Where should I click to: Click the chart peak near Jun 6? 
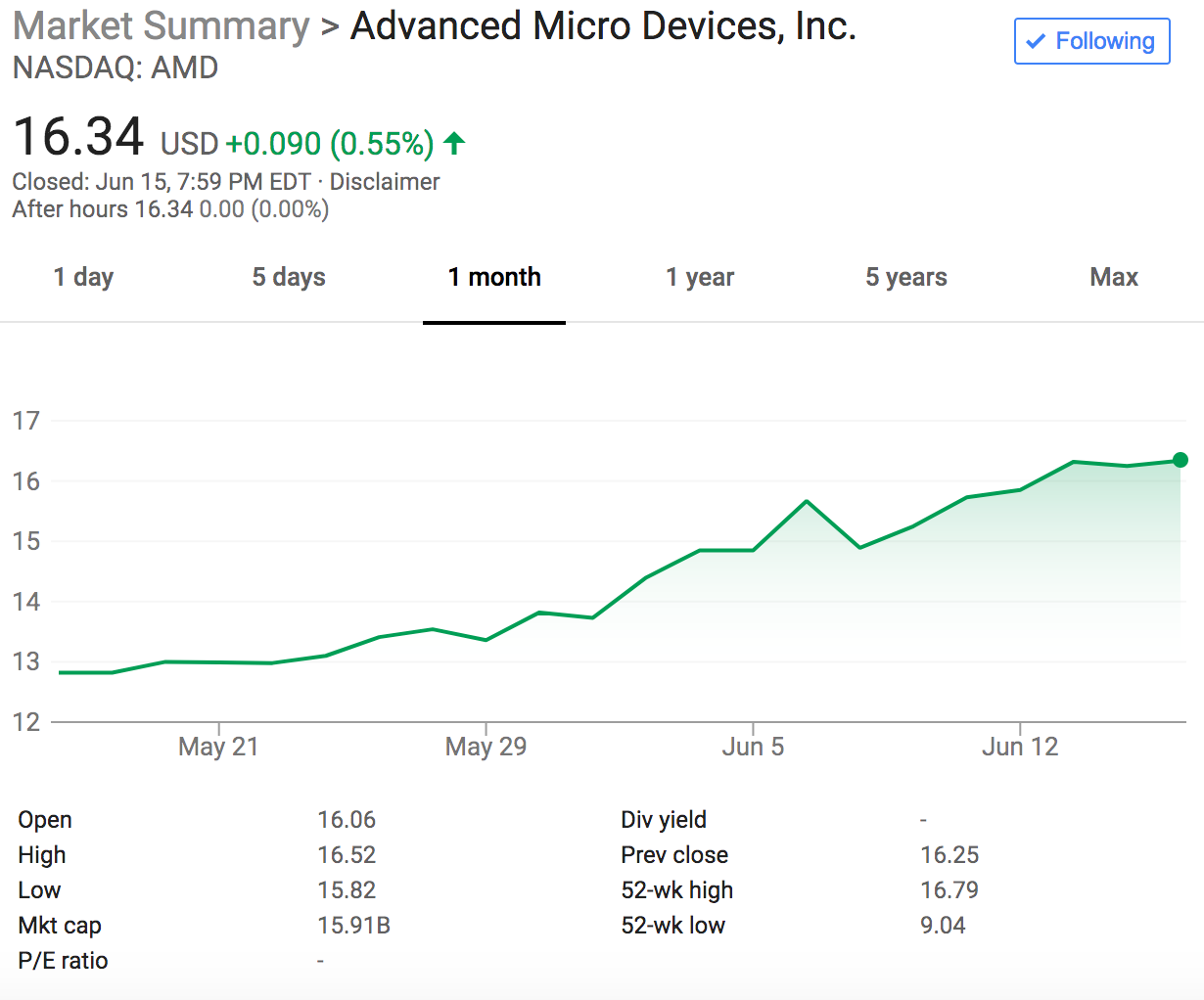[807, 501]
